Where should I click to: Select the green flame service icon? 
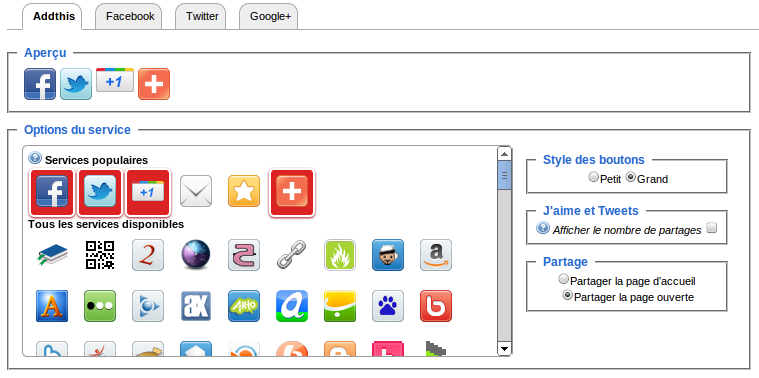coord(340,255)
